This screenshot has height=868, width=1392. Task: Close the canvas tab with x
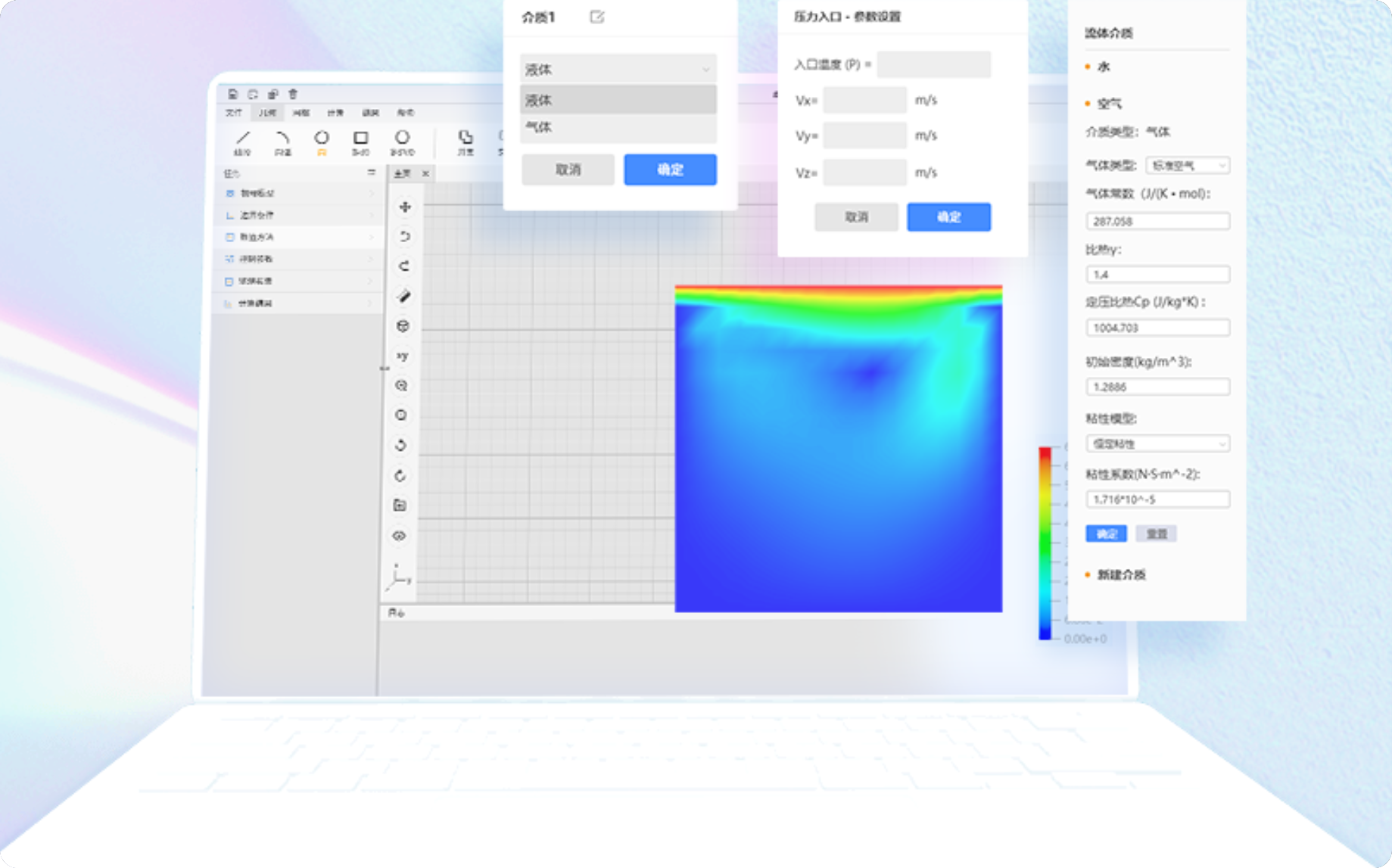coord(425,173)
